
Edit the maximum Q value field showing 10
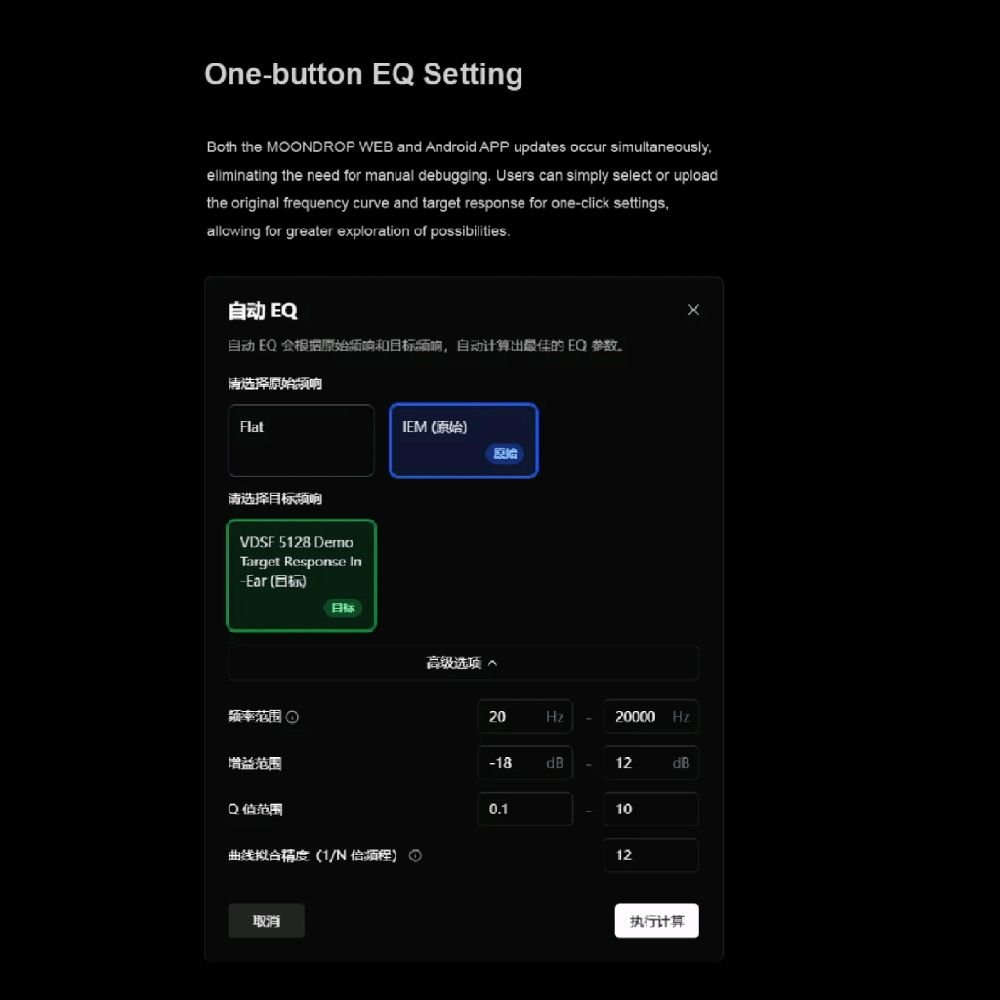click(x=651, y=809)
